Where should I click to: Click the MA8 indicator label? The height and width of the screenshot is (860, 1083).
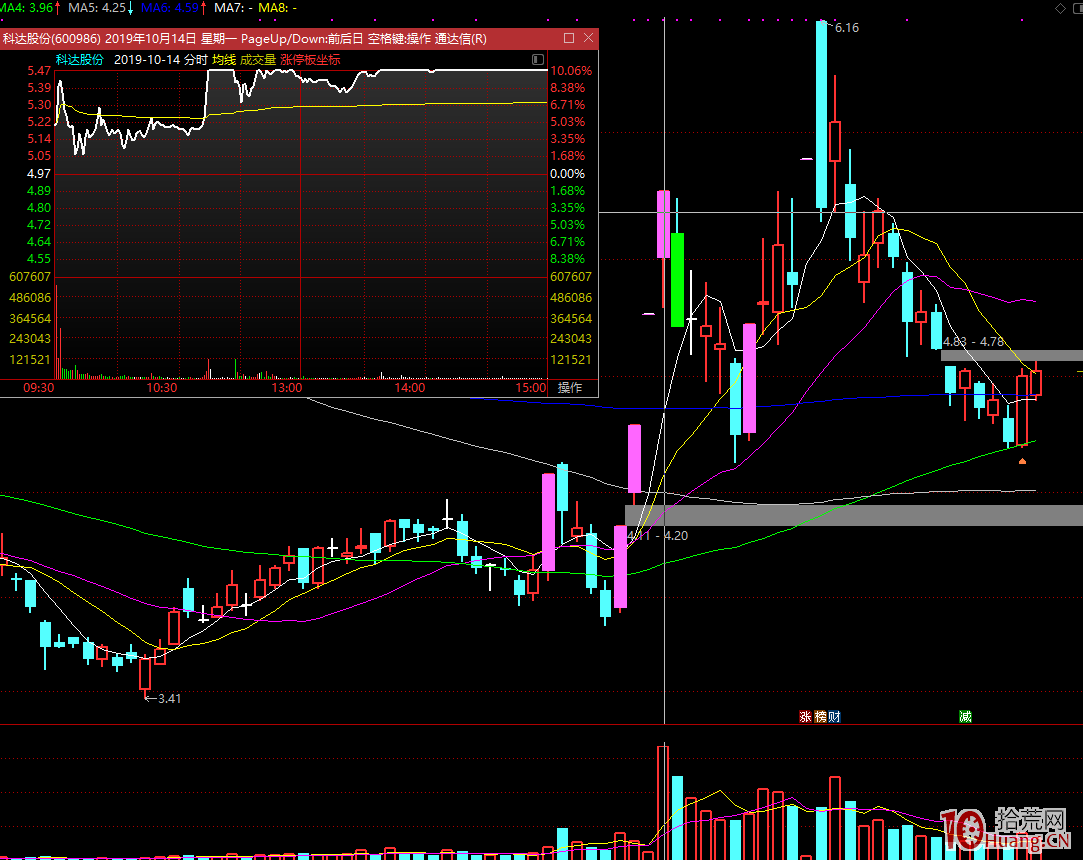277,8
